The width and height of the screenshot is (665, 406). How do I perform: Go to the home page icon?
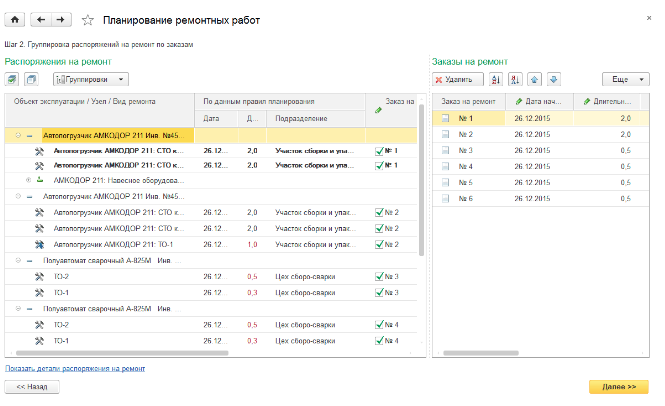[x=15, y=20]
